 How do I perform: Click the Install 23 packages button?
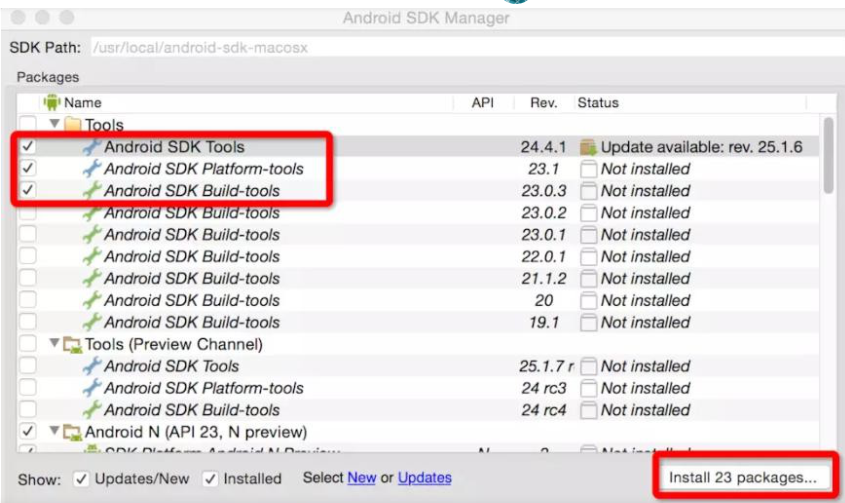[x=743, y=478]
